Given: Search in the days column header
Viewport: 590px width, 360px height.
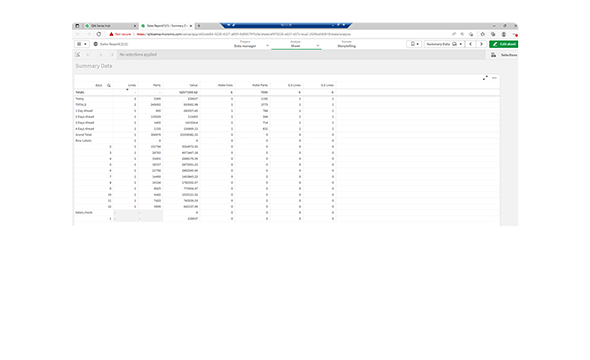Looking at the screenshot, I should click(109, 85).
